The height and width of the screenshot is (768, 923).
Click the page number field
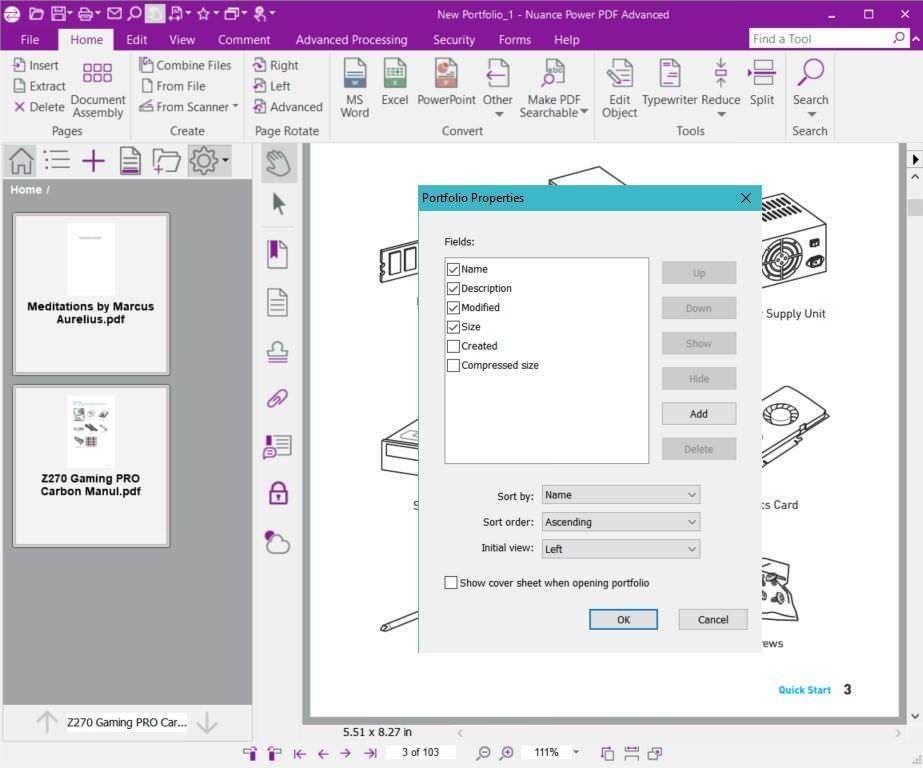(420, 752)
